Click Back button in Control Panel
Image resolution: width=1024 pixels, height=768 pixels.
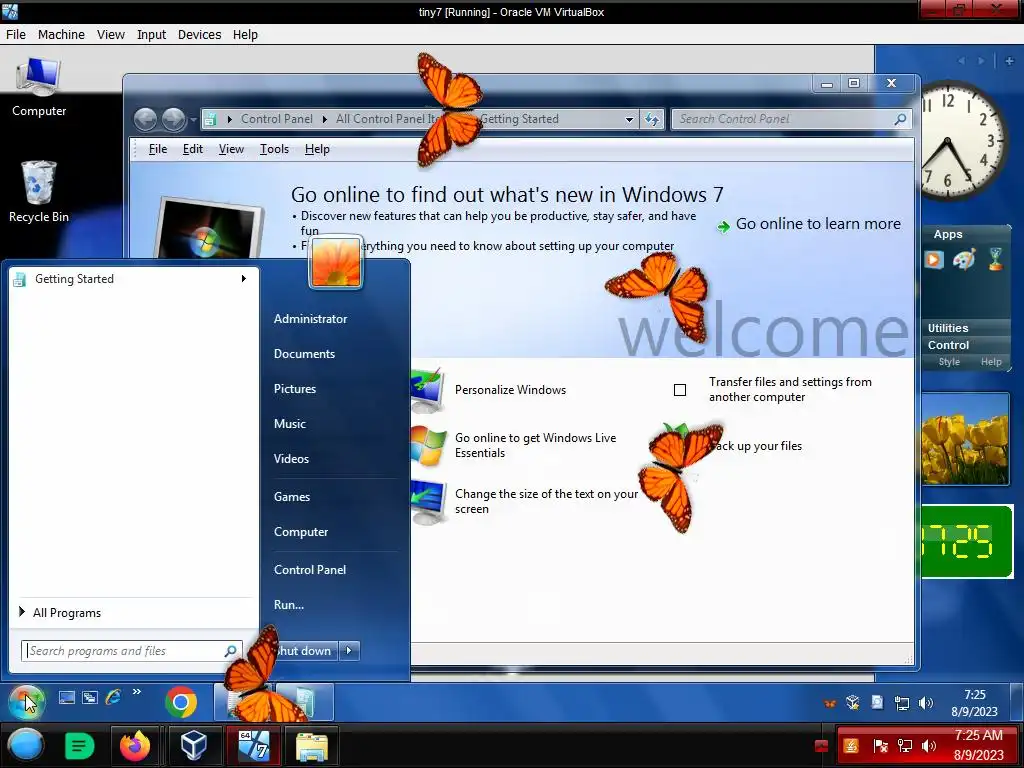[146, 120]
